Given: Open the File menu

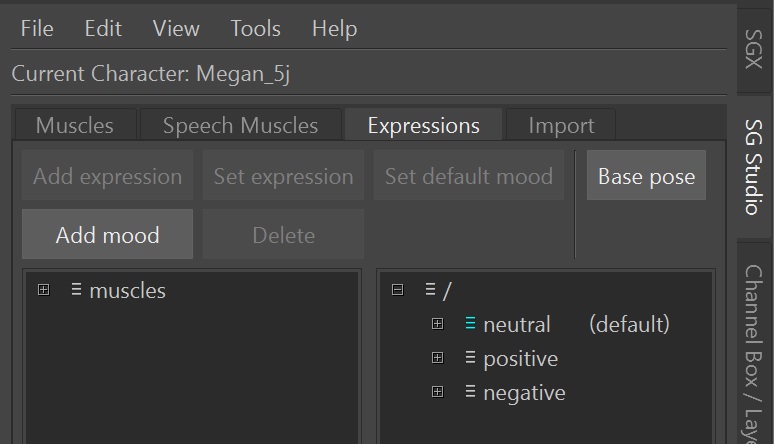Looking at the screenshot, I should click(x=37, y=29).
